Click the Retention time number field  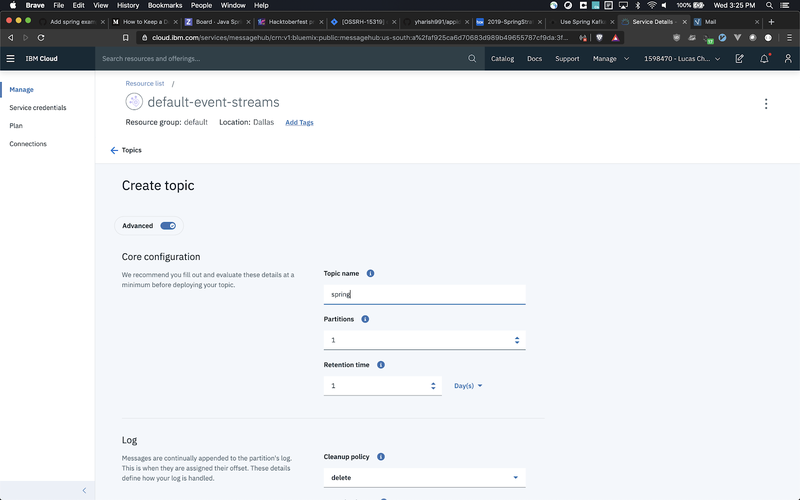click(x=383, y=386)
